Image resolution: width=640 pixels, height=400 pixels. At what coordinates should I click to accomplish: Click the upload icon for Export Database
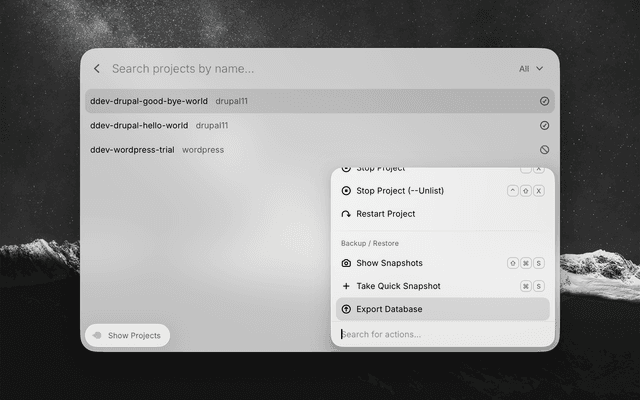pos(346,309)
